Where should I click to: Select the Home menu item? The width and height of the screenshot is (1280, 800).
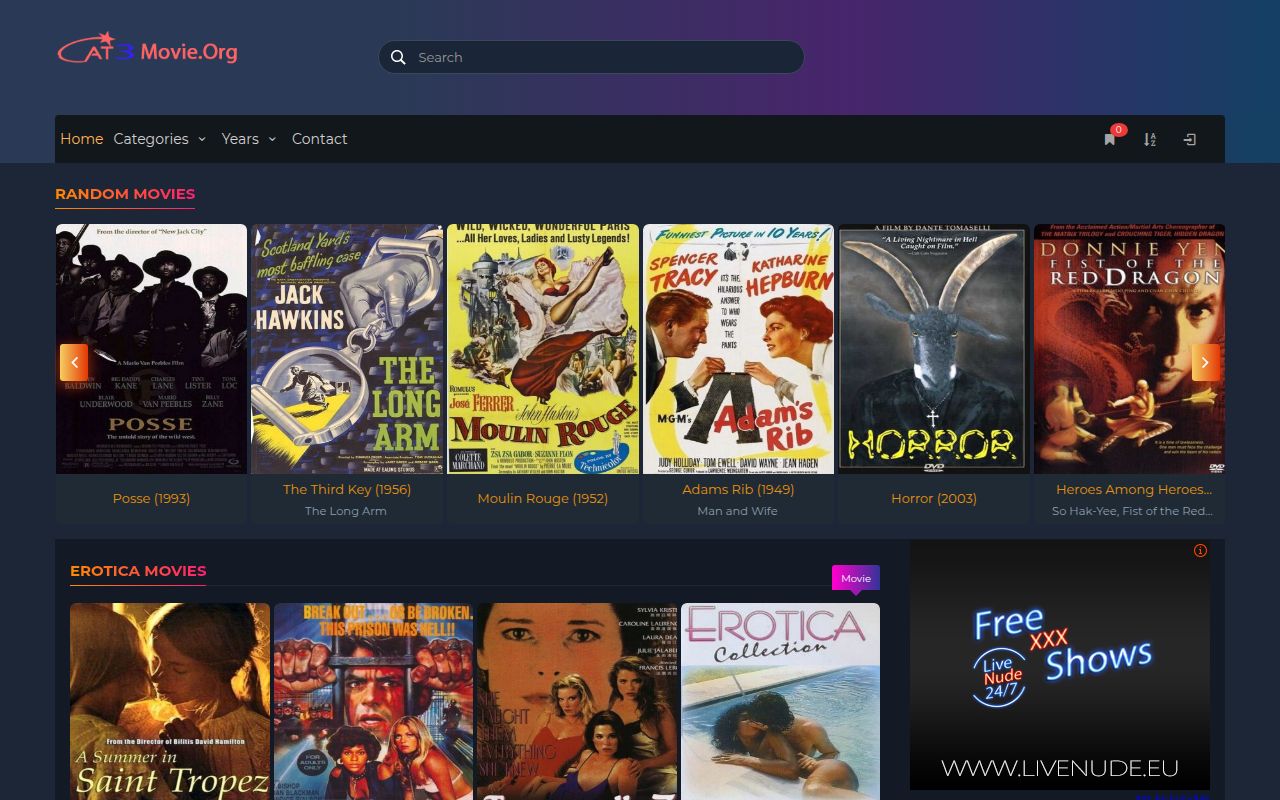pyautogui.click(x=81, y=139)
